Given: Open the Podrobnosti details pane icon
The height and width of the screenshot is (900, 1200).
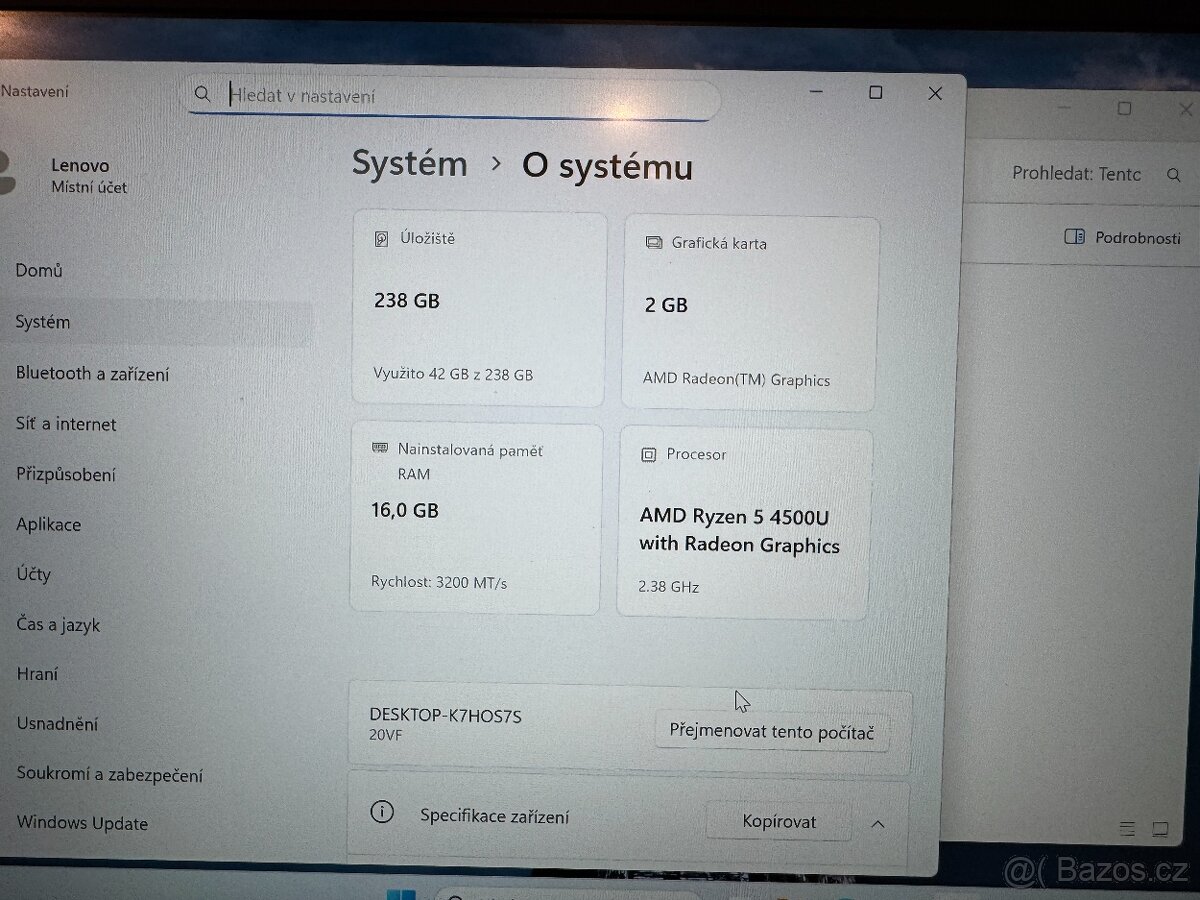Looking at the screenshot, I should click(1073, 238).
